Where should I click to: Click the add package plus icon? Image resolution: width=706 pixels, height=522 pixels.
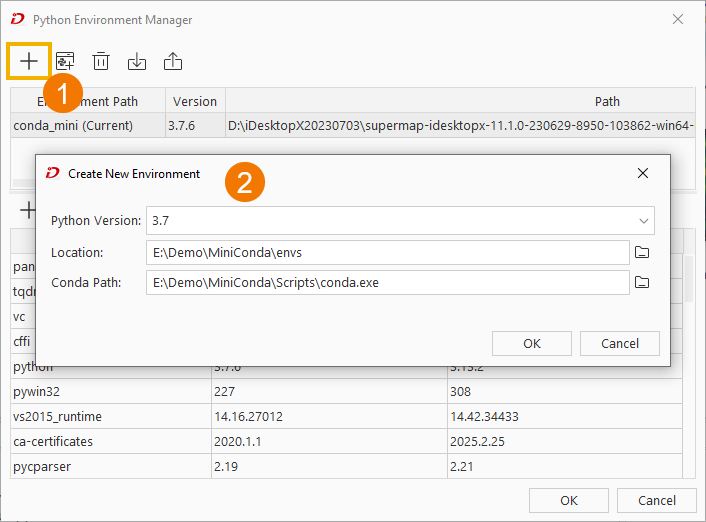[28, 211]
